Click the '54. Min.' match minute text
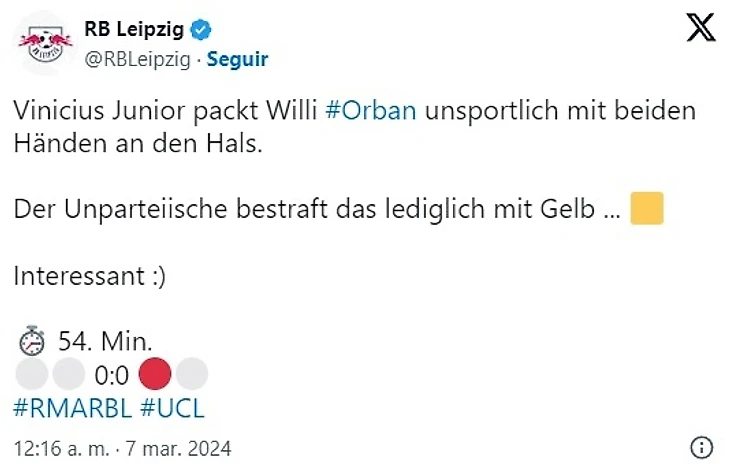Viewport: 730px width, 474px height. pyautogui.click(x=105, y=342)
